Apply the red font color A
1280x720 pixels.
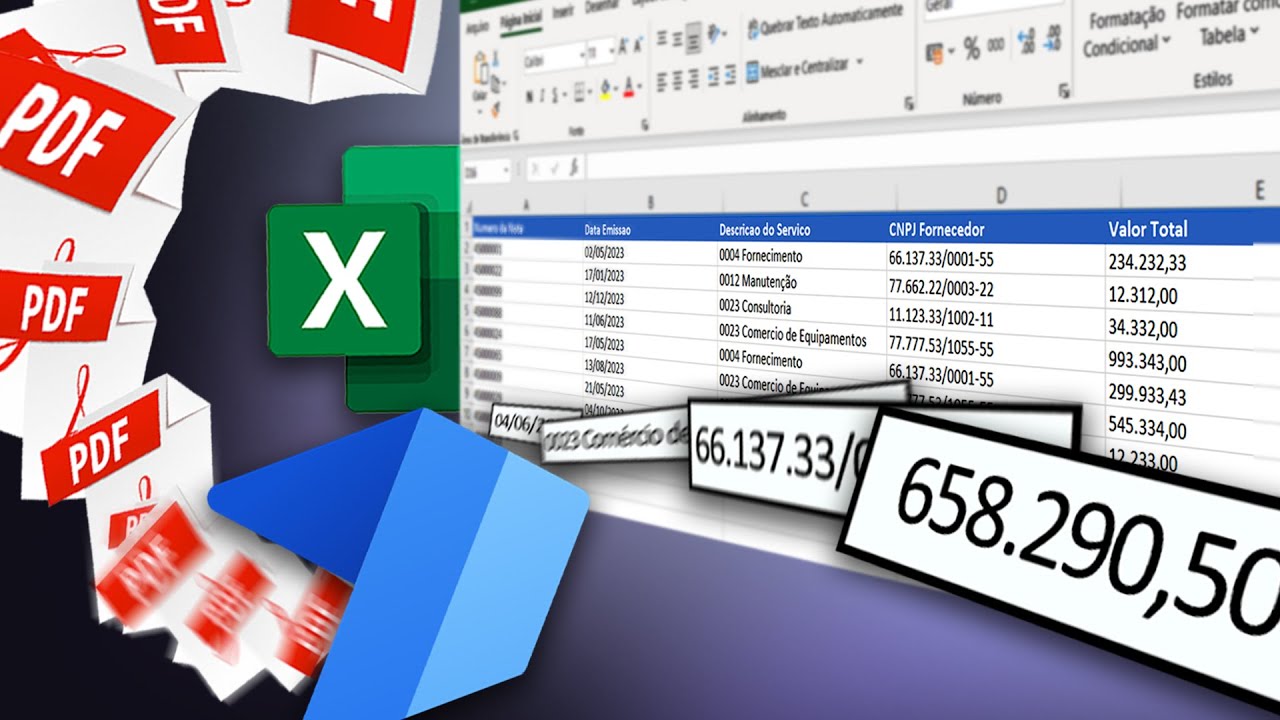629,88
